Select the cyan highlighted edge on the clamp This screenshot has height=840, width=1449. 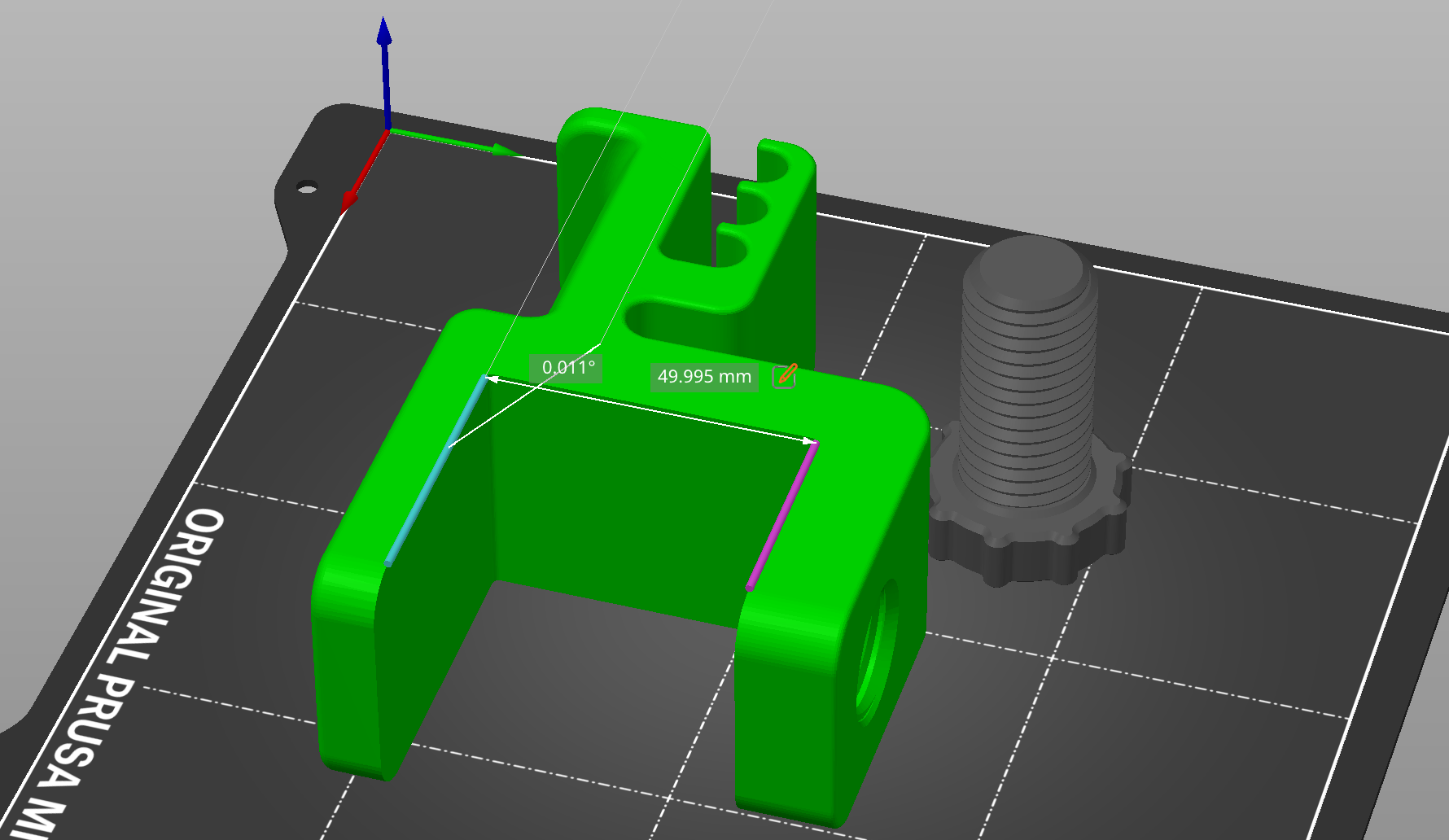437,470
